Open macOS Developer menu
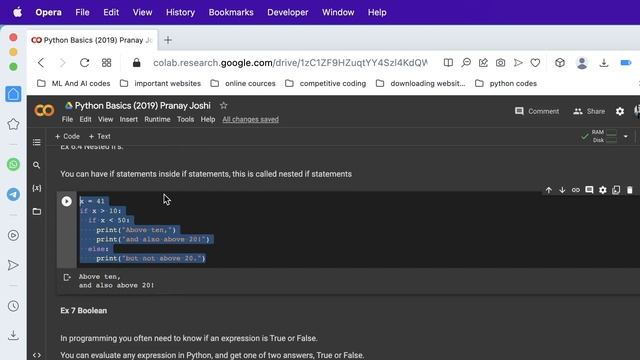Image resolution: width=640 pixels, height=360 pixels. point(288,12)
